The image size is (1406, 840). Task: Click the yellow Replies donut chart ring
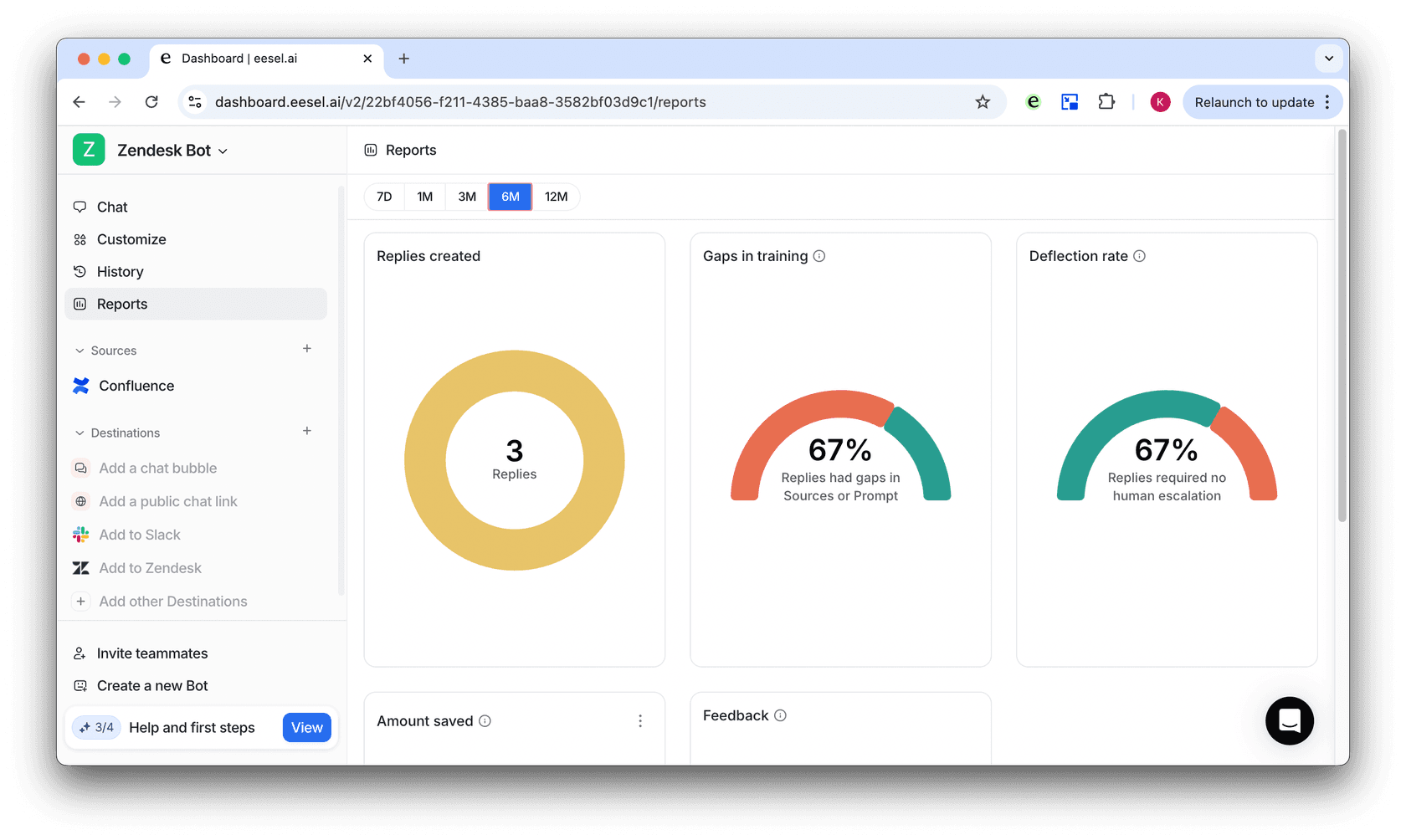pyautogui.click(x=427, y=460)
